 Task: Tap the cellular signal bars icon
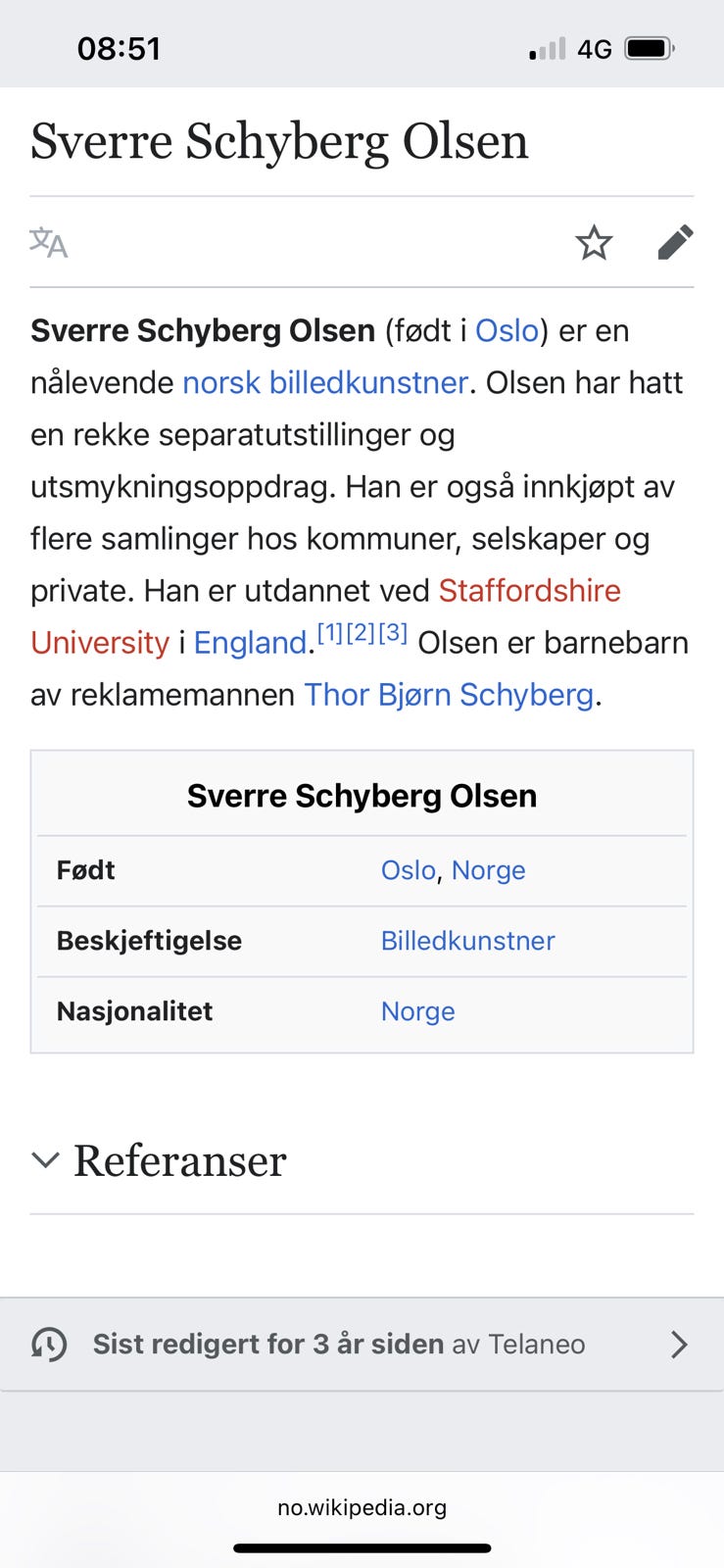(x=547, y=48)
